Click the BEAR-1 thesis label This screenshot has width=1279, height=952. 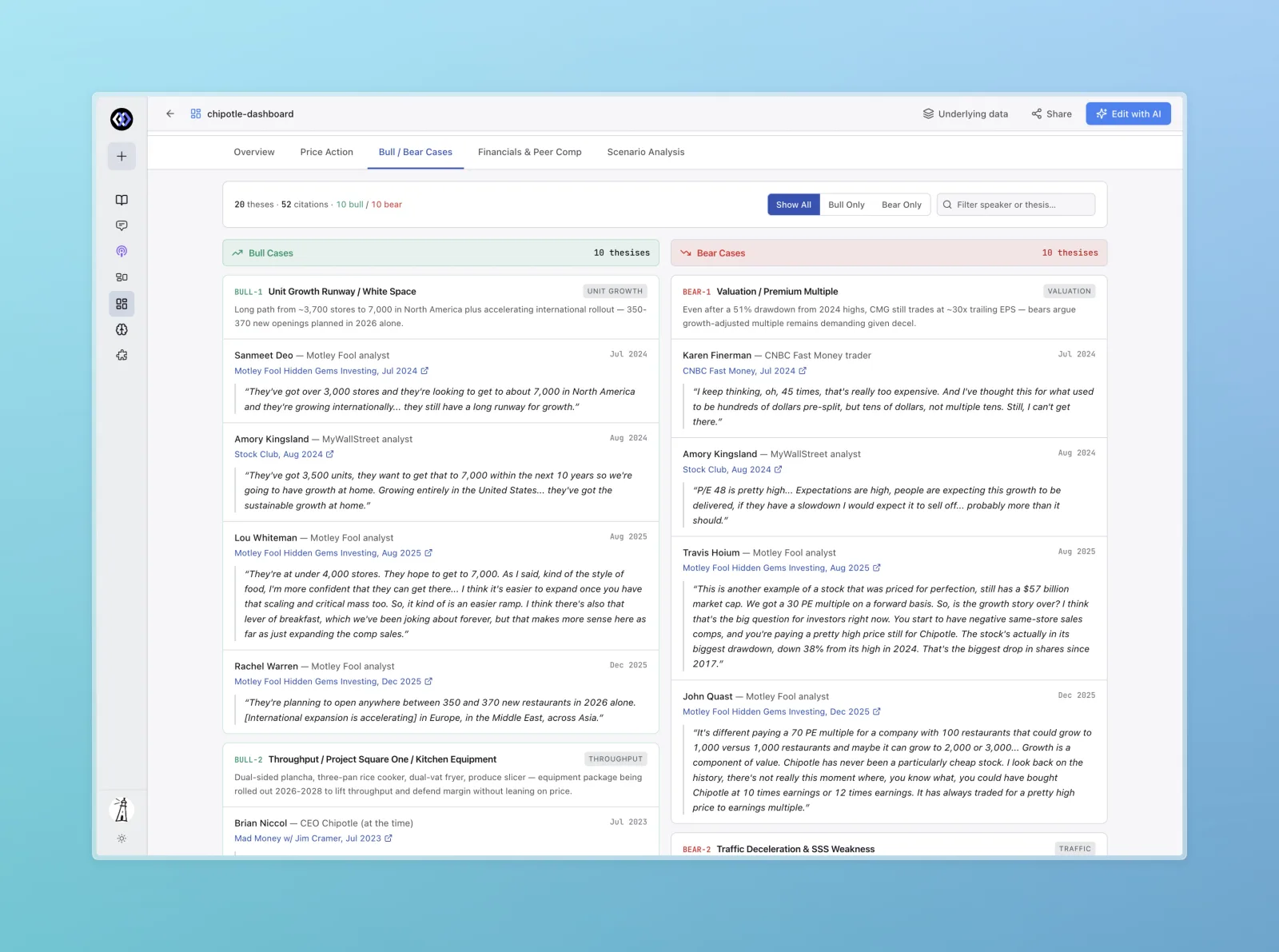point(696,293)
